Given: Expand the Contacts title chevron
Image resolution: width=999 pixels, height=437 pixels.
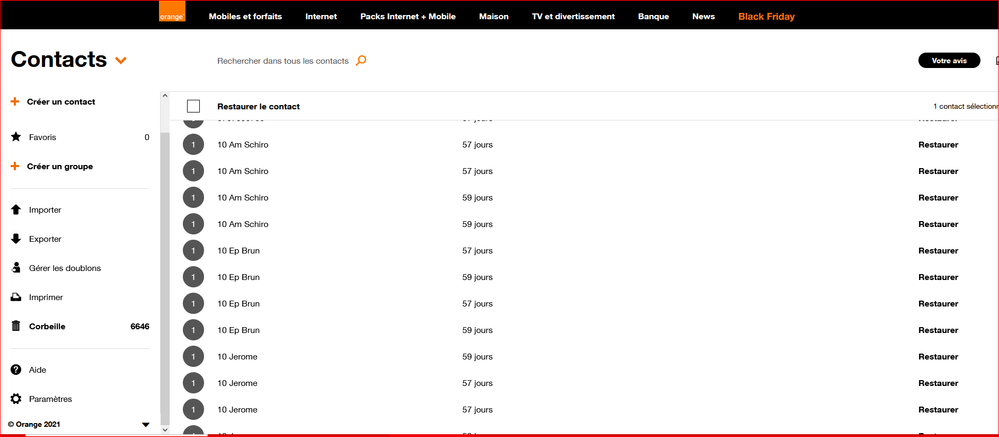Looking at the screenshot, I should (x=121, y=61).
